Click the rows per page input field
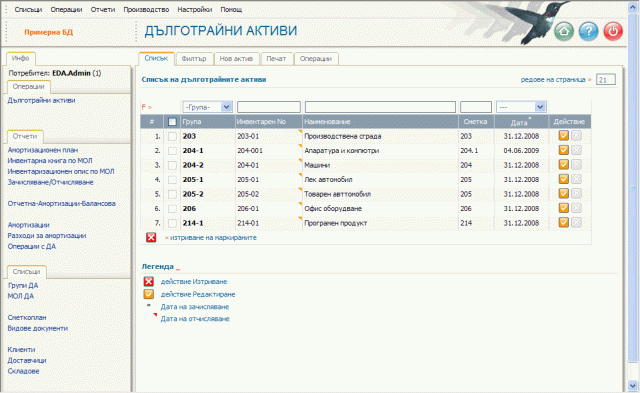Image resolution: width=640 pixels, height=393 pixels. tap(606, 80)
